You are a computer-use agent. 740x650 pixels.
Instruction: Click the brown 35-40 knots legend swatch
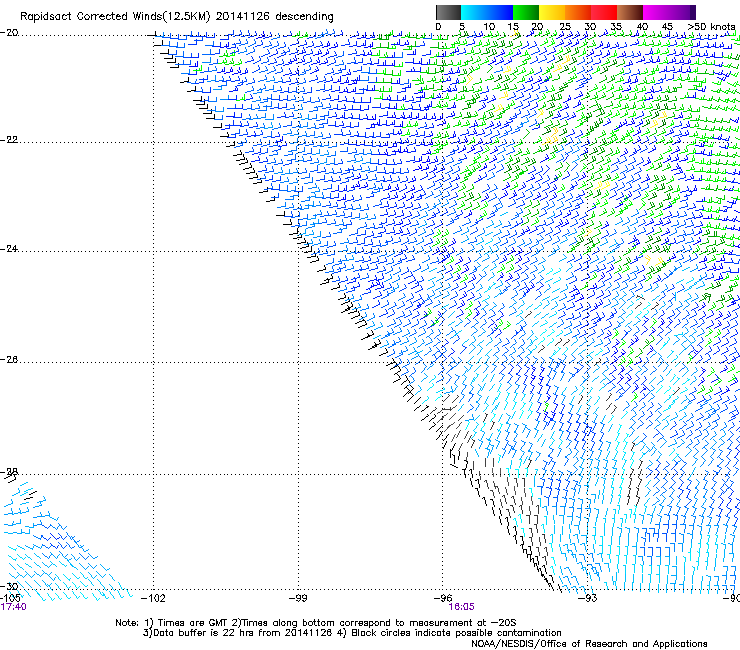(630, 12)
